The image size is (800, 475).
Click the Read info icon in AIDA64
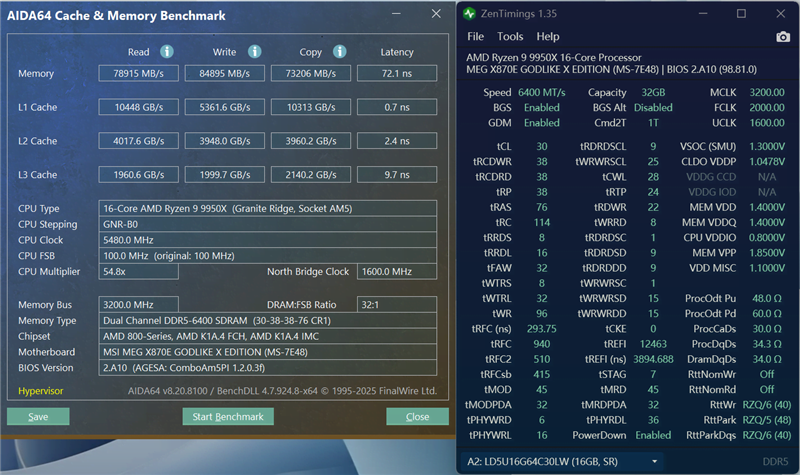click(x=167, y=52)
